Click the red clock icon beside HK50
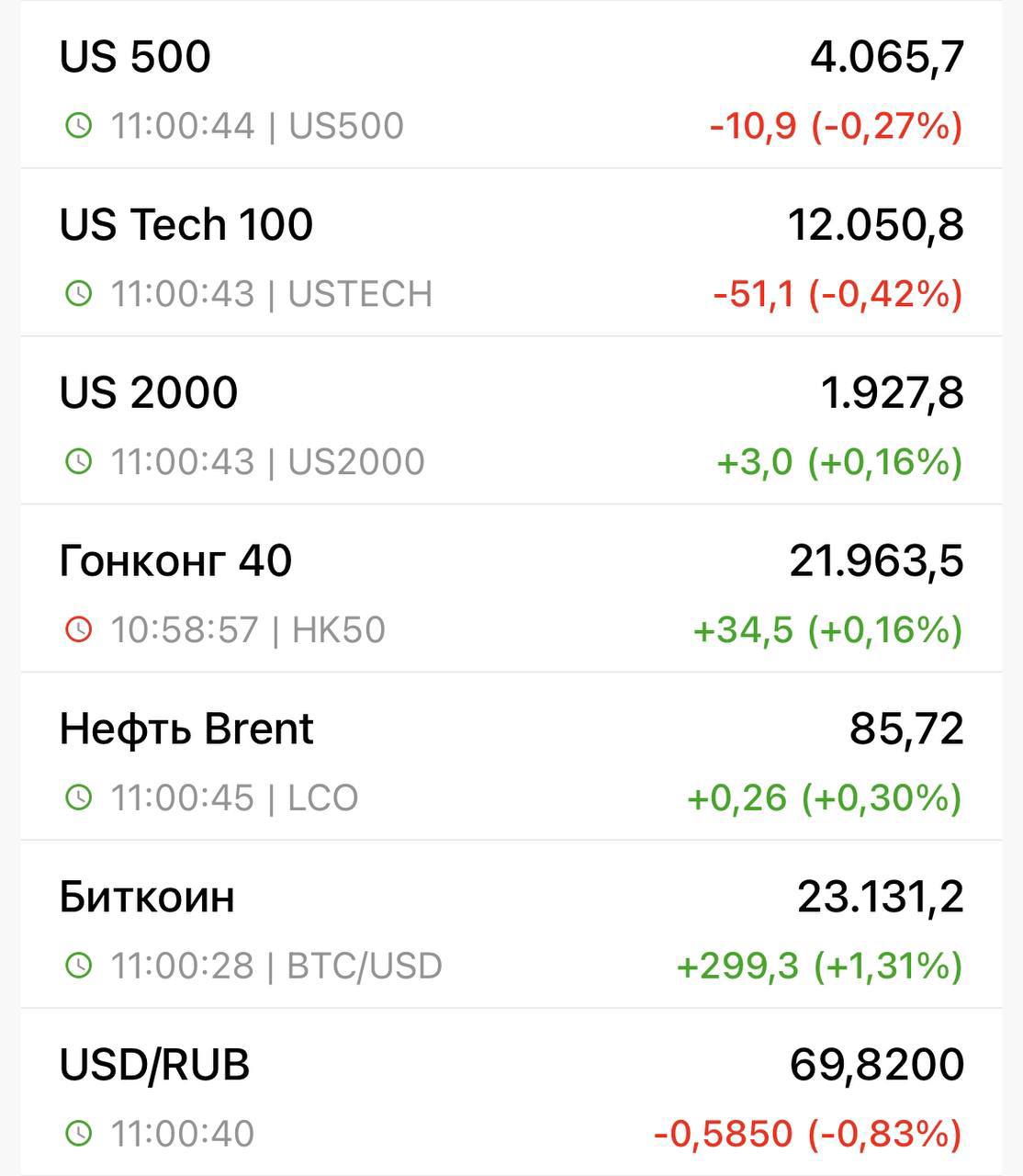1023x1176 pixels. click(79, 629)
